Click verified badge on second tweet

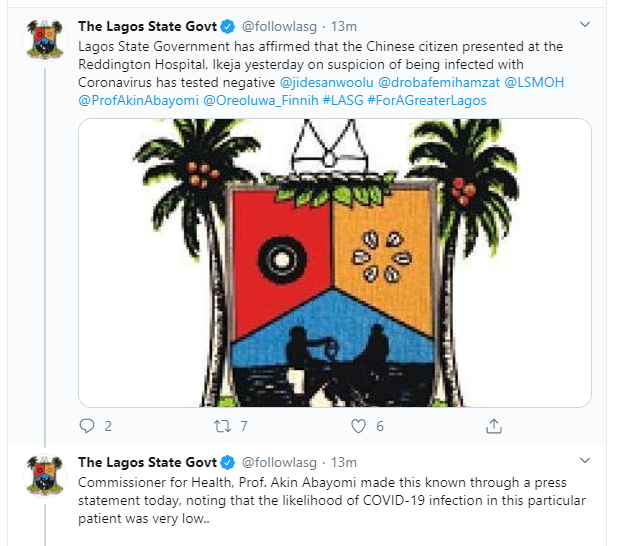pyautogui.click(x=227, y=463)
